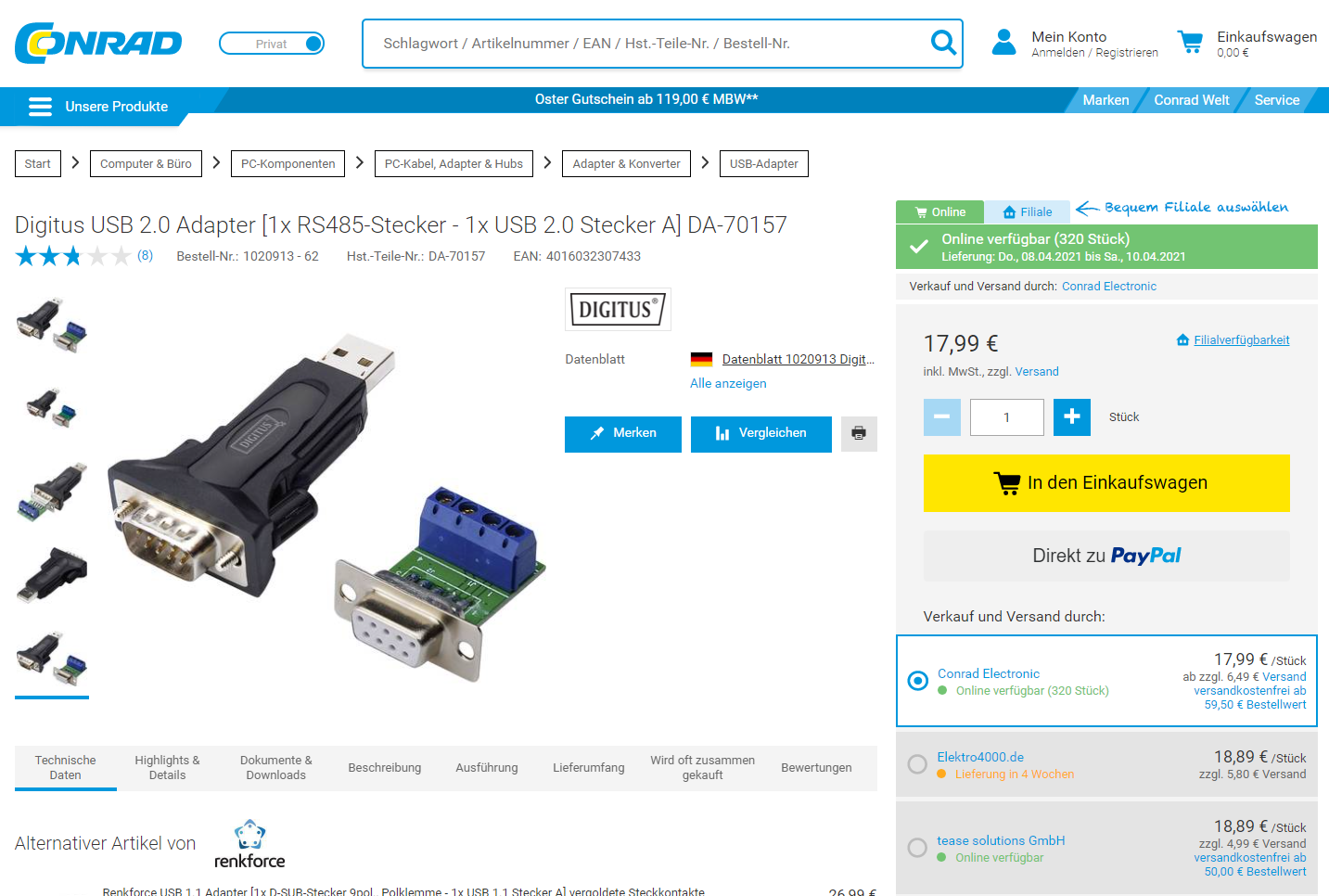The height and width of the screenshot is (896, 1329).
Task: Open Wird oft zusammen gekauft tab
Action: tap(703, 768)
